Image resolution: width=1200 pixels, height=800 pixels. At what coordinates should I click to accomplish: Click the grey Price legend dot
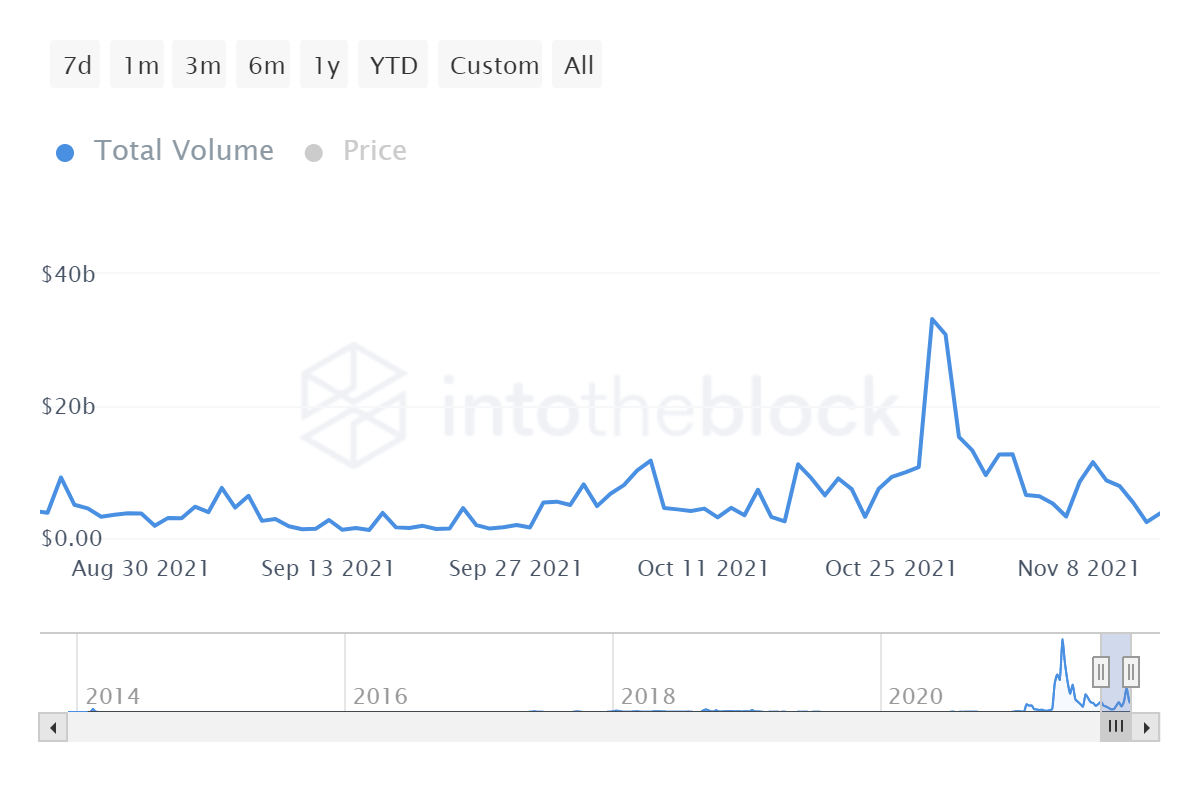click(314, 153)
